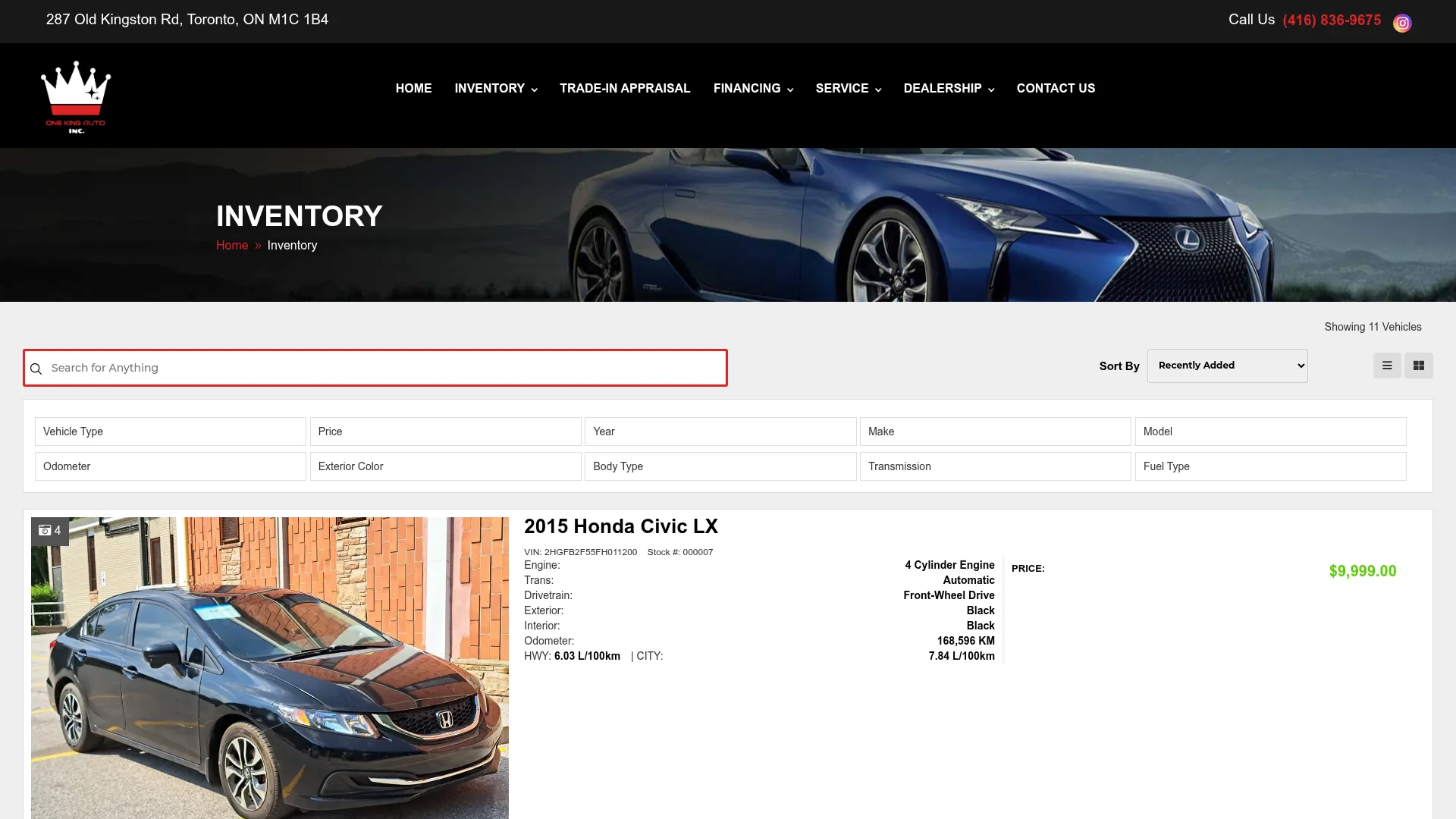Click the One King Auto crown logo

click(x=76, y=97)
